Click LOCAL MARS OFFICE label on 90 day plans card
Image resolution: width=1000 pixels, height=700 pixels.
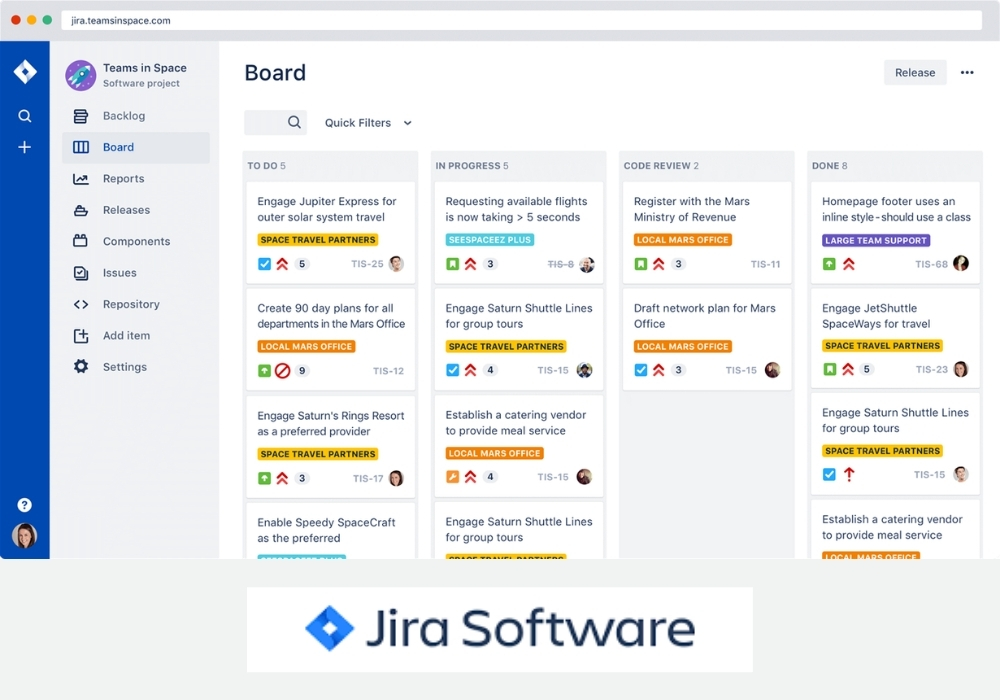tap(306, 346)
